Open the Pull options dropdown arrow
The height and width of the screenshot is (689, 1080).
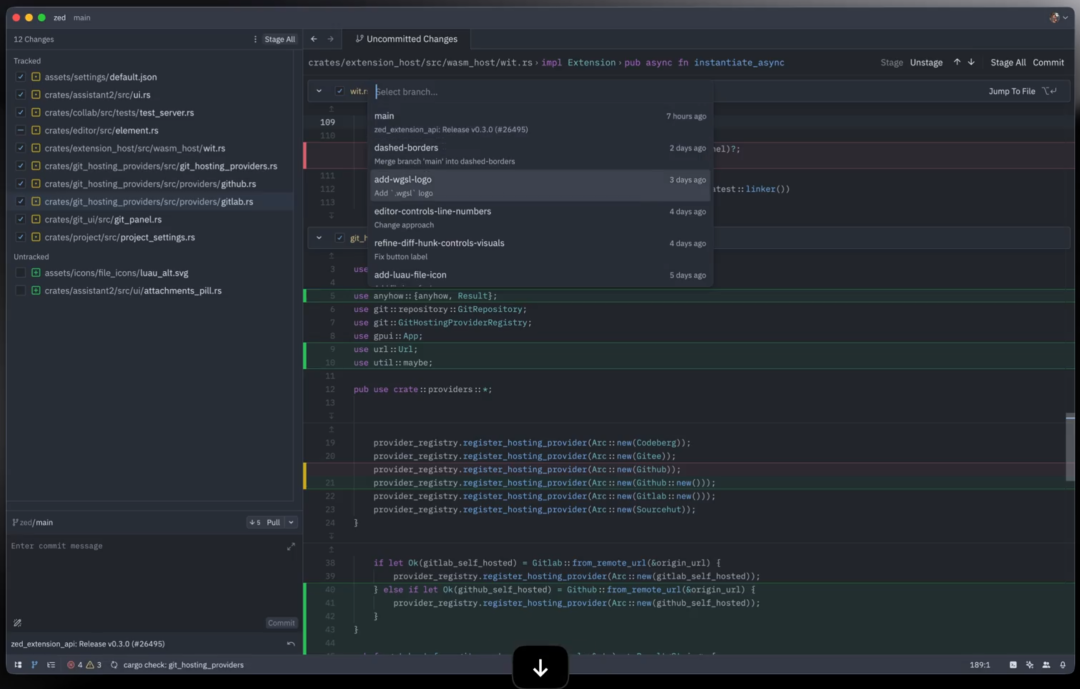click(x=291, y=522)
